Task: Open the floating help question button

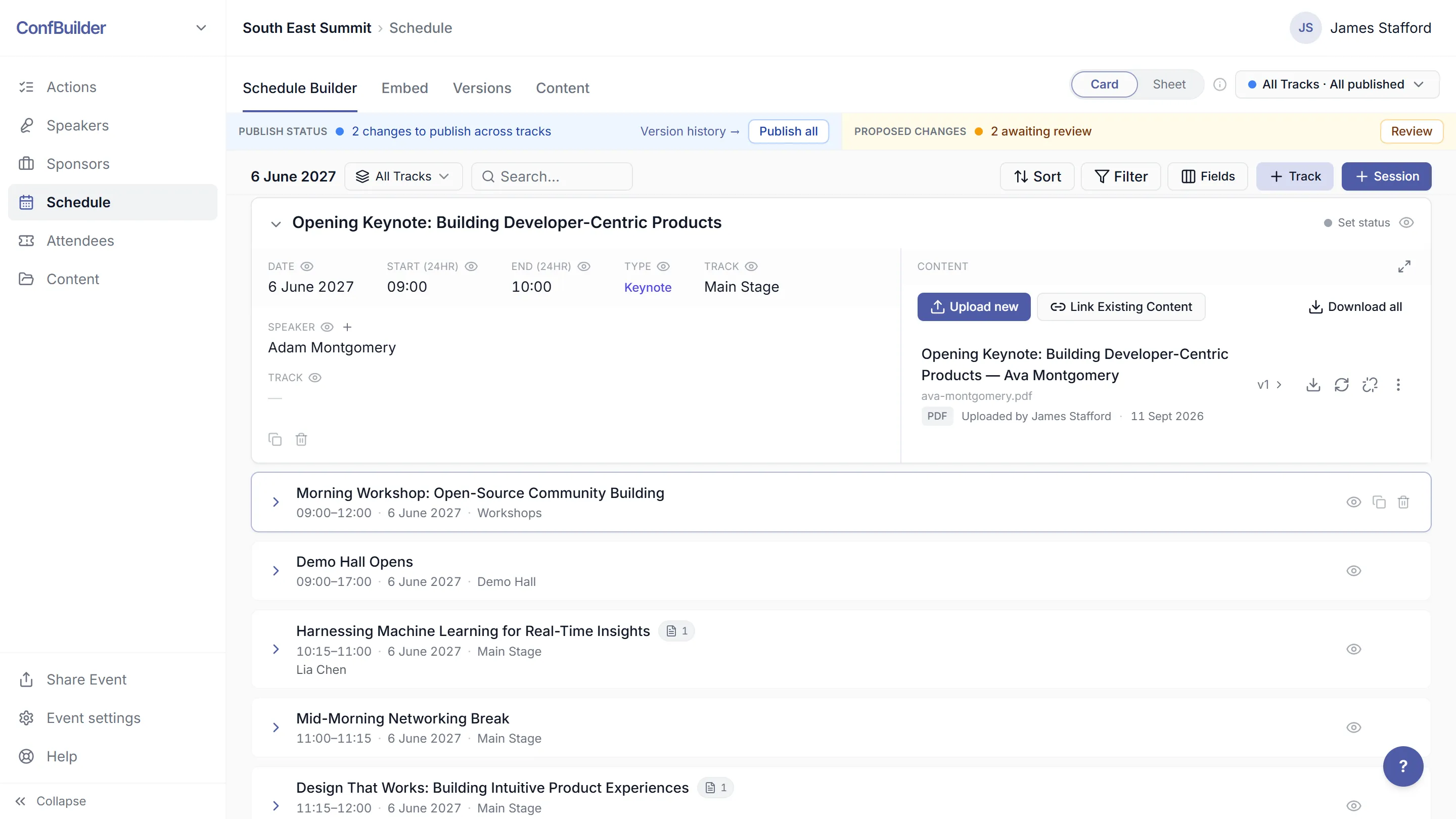Action: (x=1403, y=766)
